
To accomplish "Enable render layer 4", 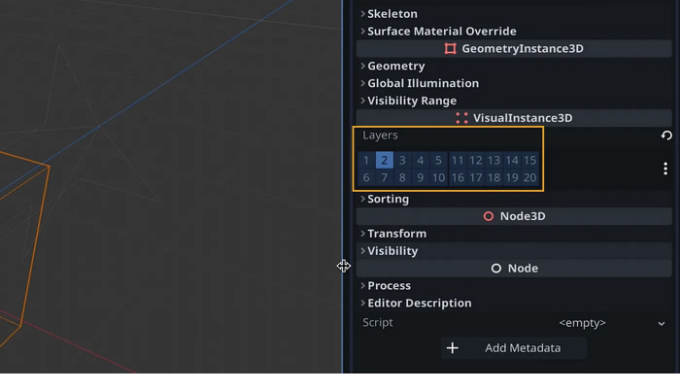I will [x=420, y=160].
